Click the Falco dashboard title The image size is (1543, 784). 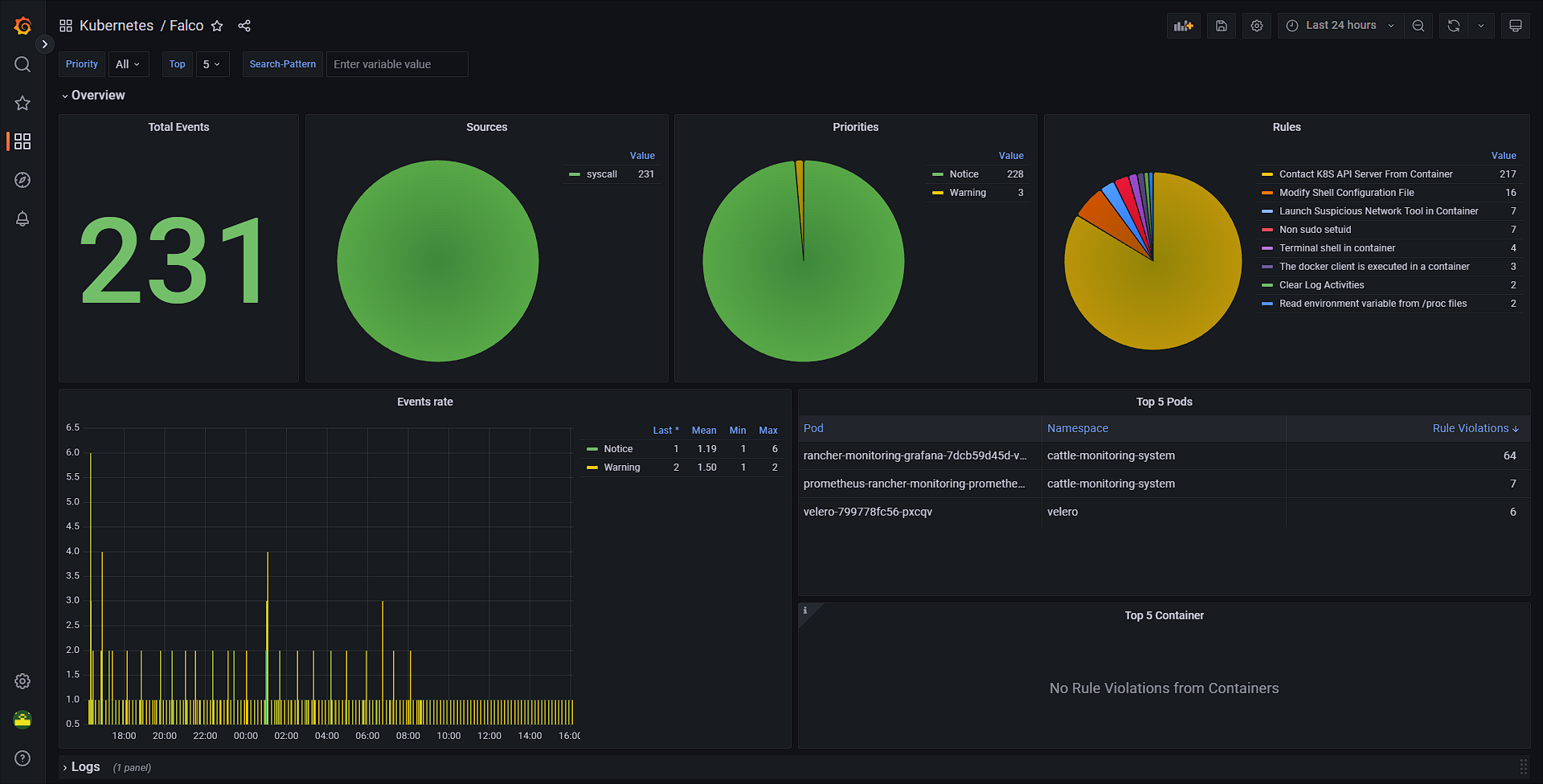(186, 26)
